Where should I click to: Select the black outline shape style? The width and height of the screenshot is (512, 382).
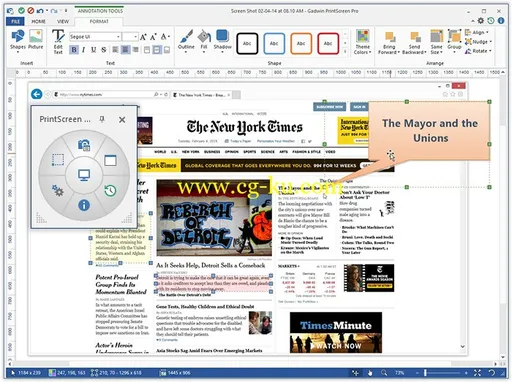247,43
